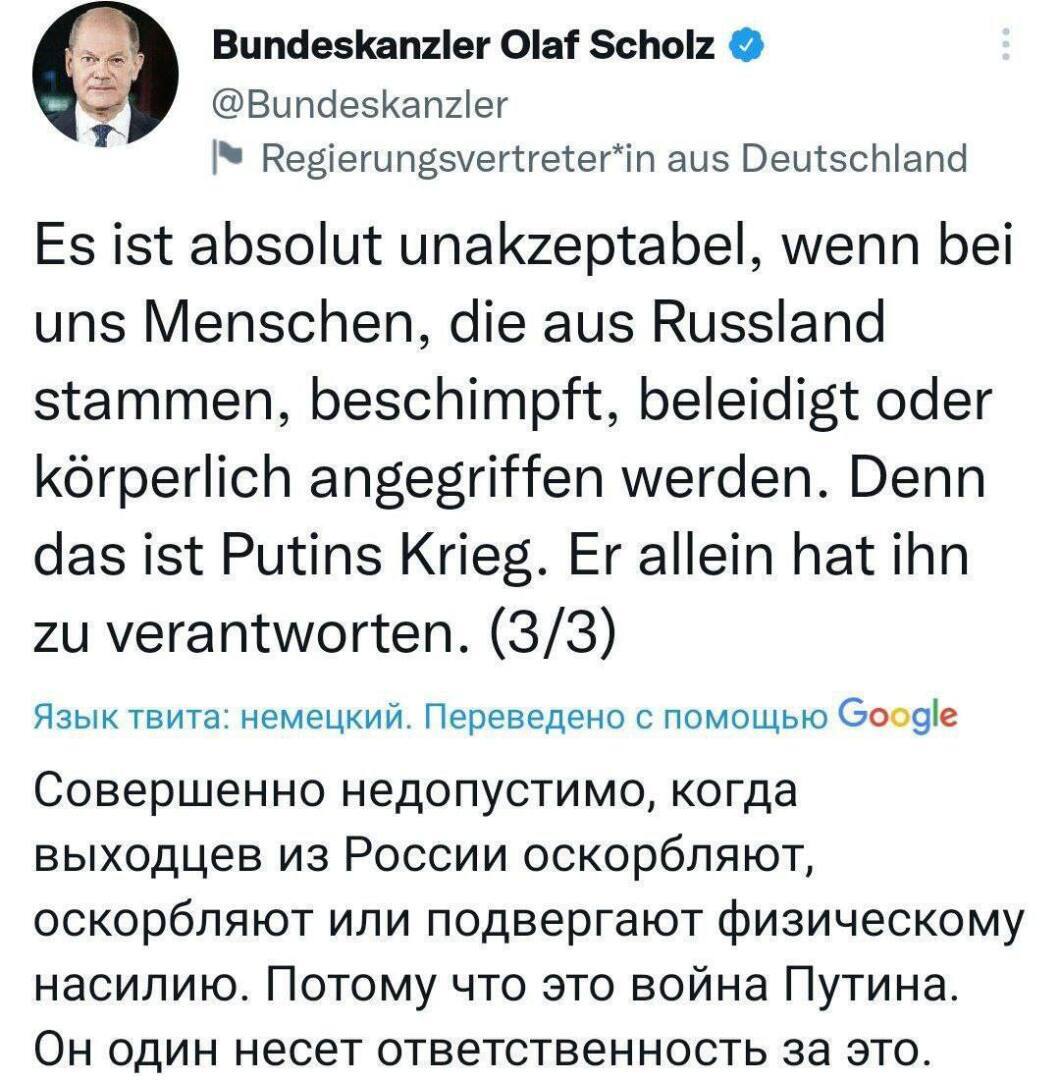Click the word "körperlich" in the tweet
The image size is (1060, 1080).
174,485
